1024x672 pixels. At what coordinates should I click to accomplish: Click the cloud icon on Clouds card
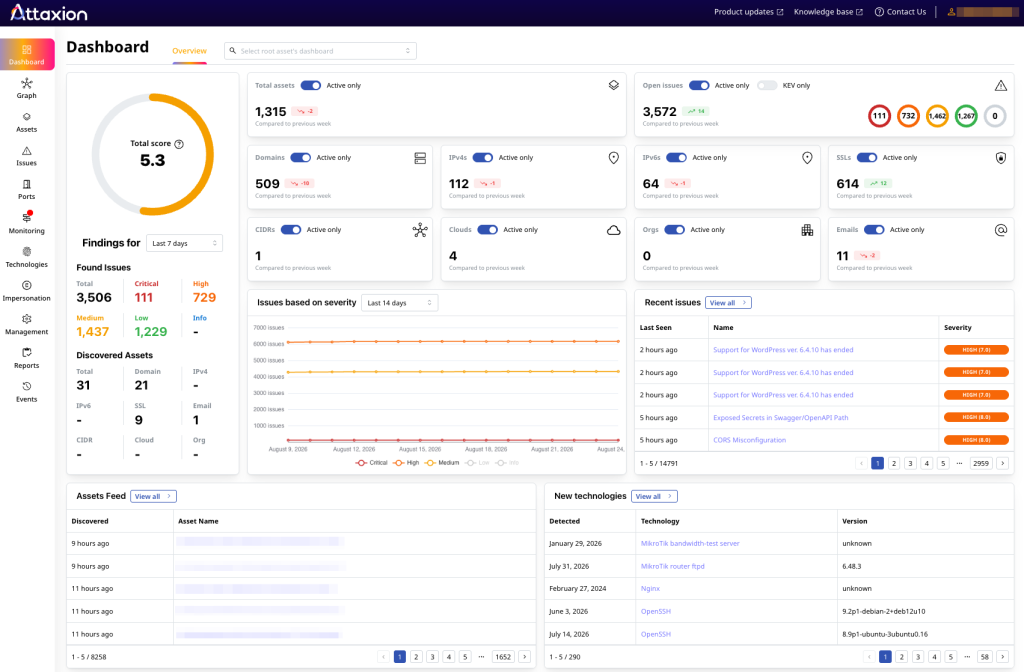(x=613, y=230)
